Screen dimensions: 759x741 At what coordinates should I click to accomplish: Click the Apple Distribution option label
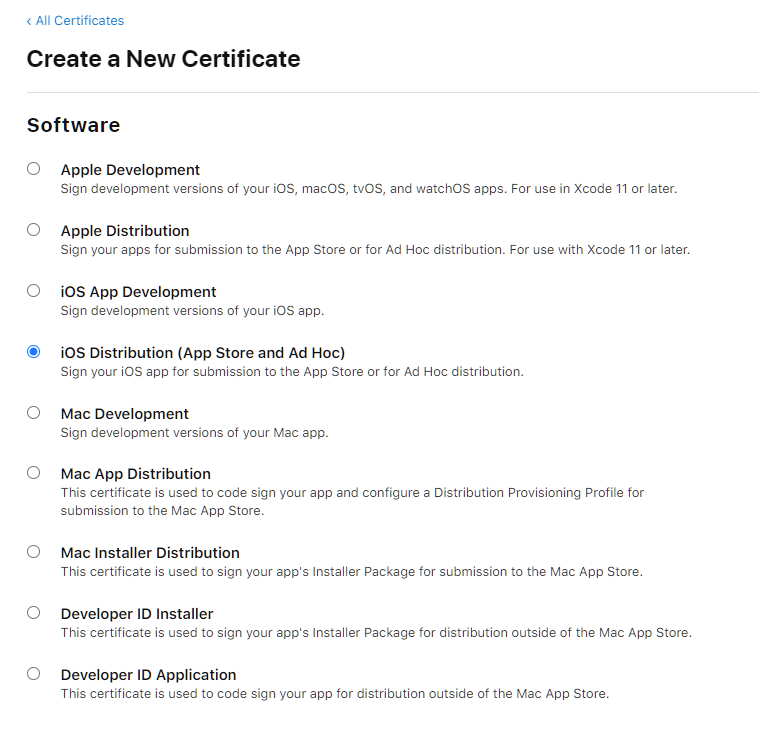coord(125,231)
